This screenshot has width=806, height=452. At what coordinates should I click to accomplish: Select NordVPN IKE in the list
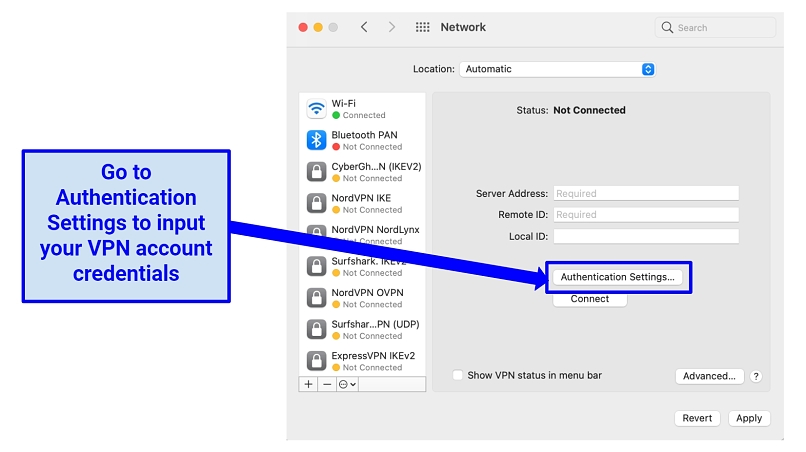coord(362,203)
